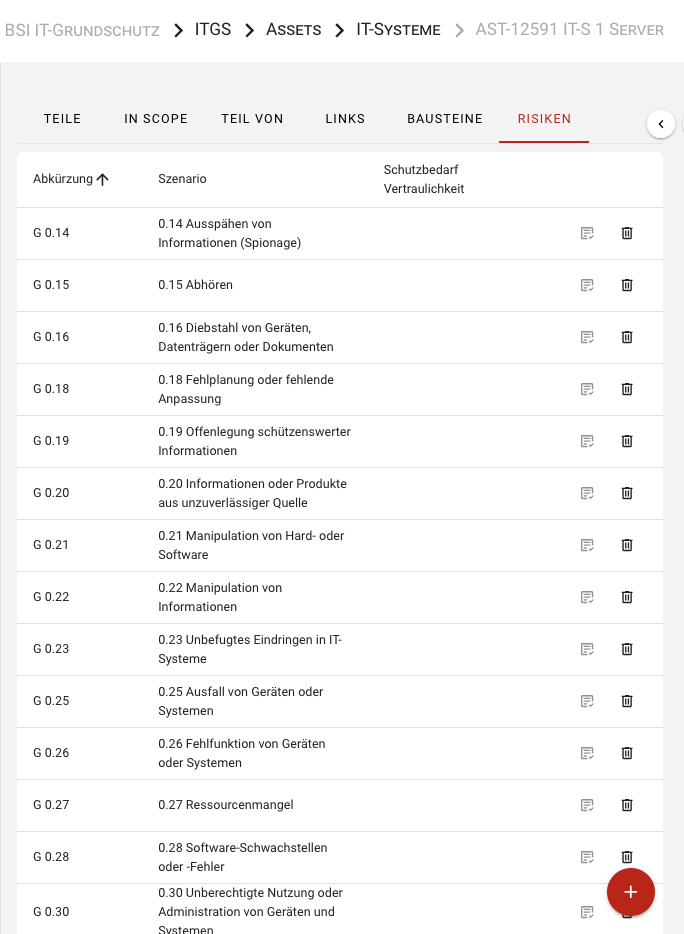Click the red add risk button

tap(630, 892)
